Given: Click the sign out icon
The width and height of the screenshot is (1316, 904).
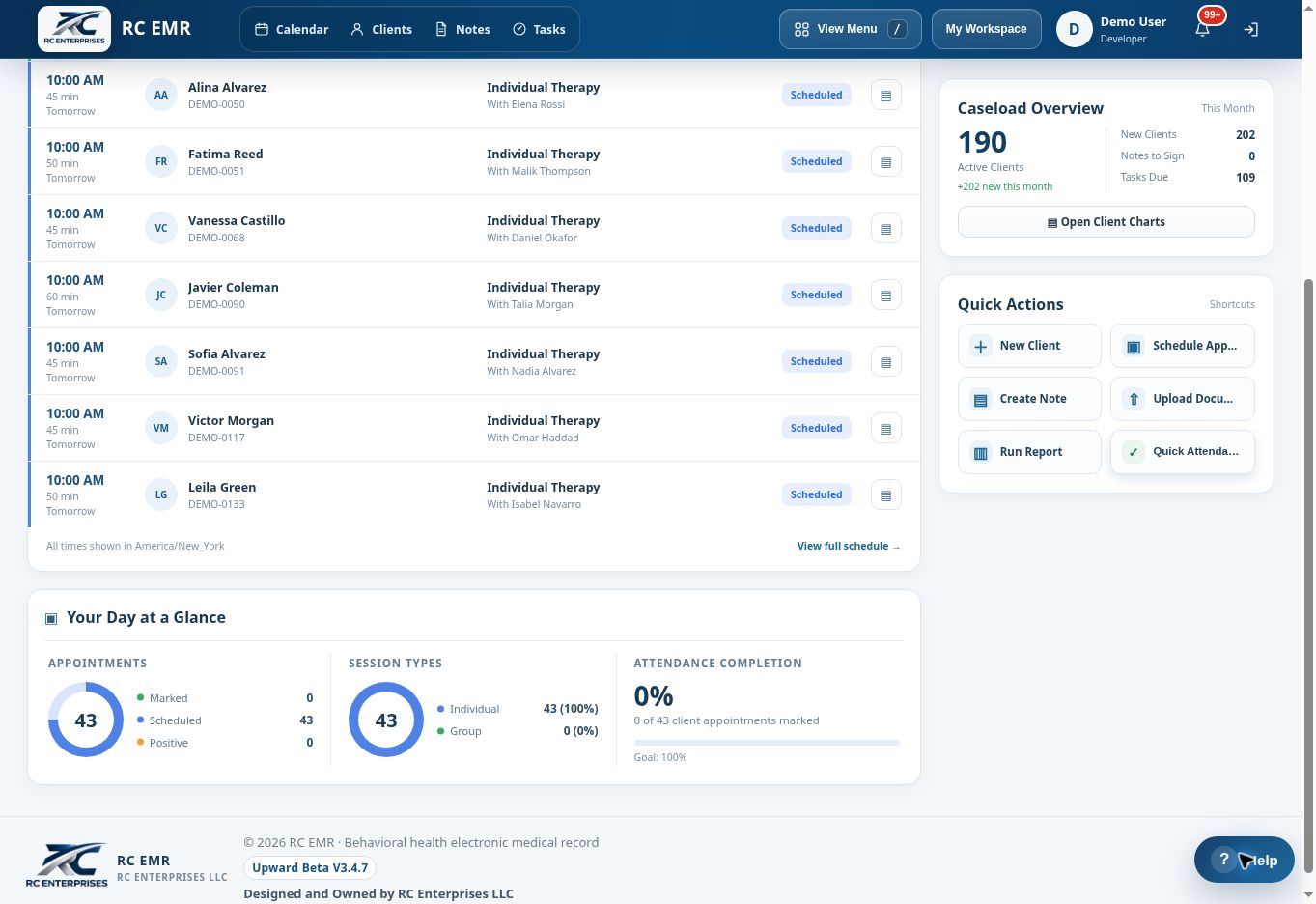Looking at the screenshot, I should point(1250,30).
